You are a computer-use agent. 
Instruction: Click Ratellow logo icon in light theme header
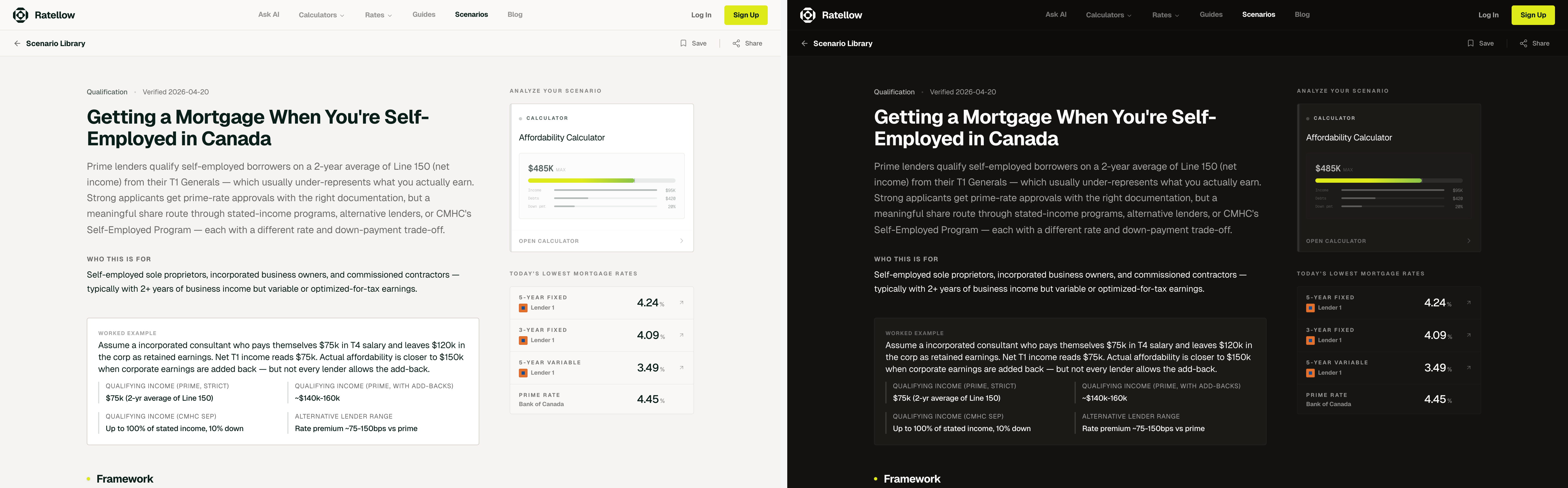(x=21, y=15)
